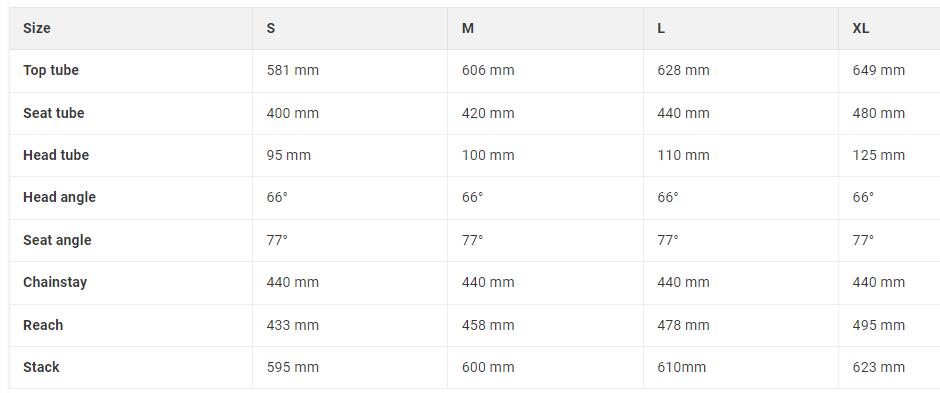Select the M size header
940x393 pixels.
point(468,28)
